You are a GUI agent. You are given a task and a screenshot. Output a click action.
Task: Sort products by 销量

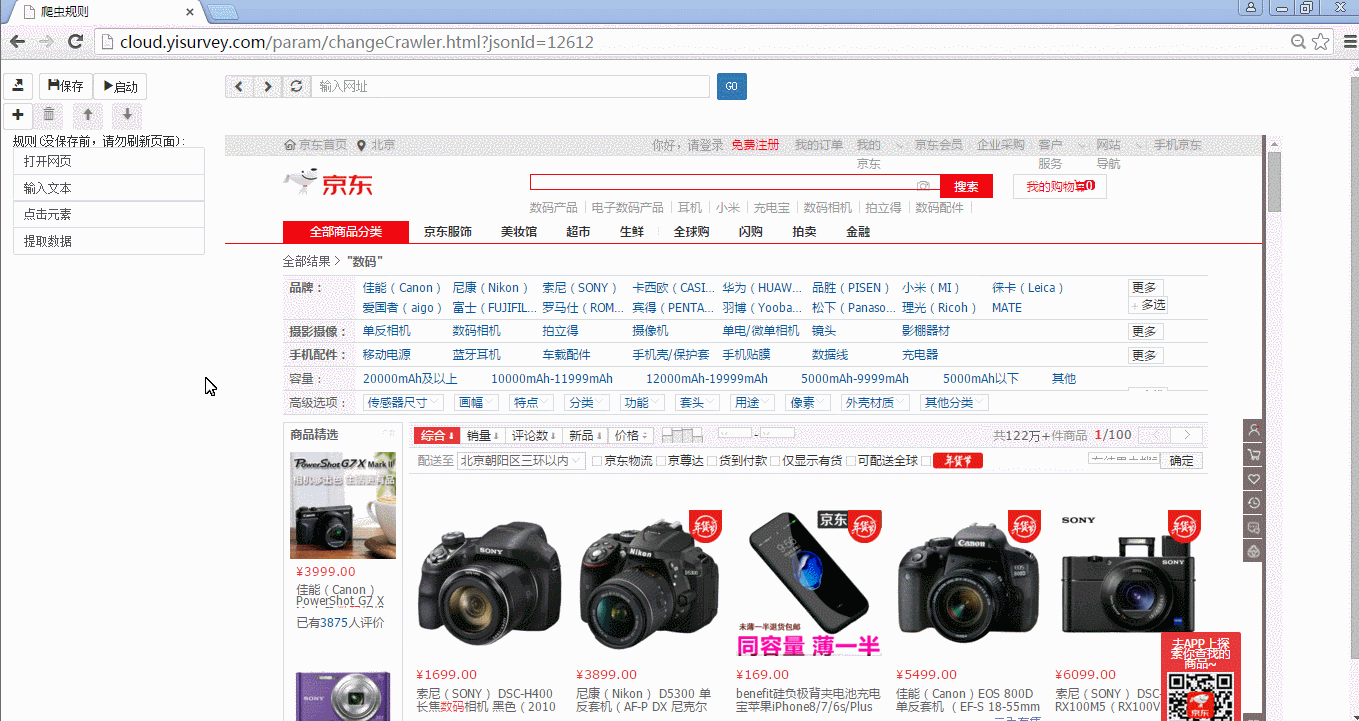(x=483, y=436)
